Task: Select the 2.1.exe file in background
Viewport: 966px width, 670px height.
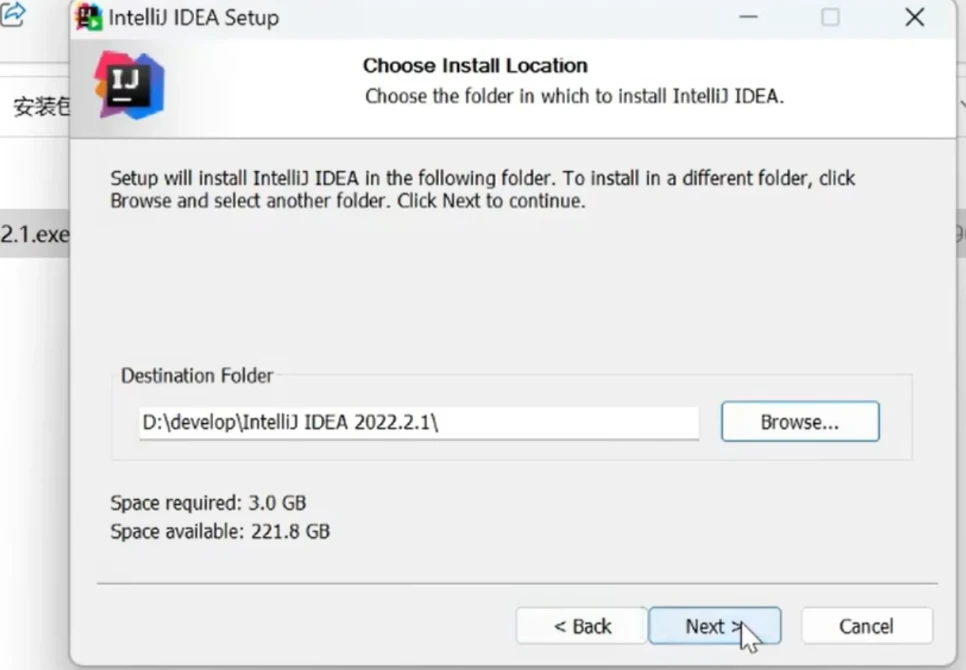Action: pyautogui.click(x=34, y=234)
